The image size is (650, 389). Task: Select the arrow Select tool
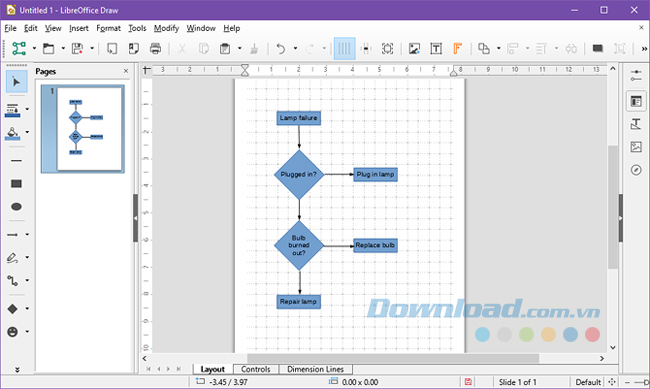click(x=17, y=82)
